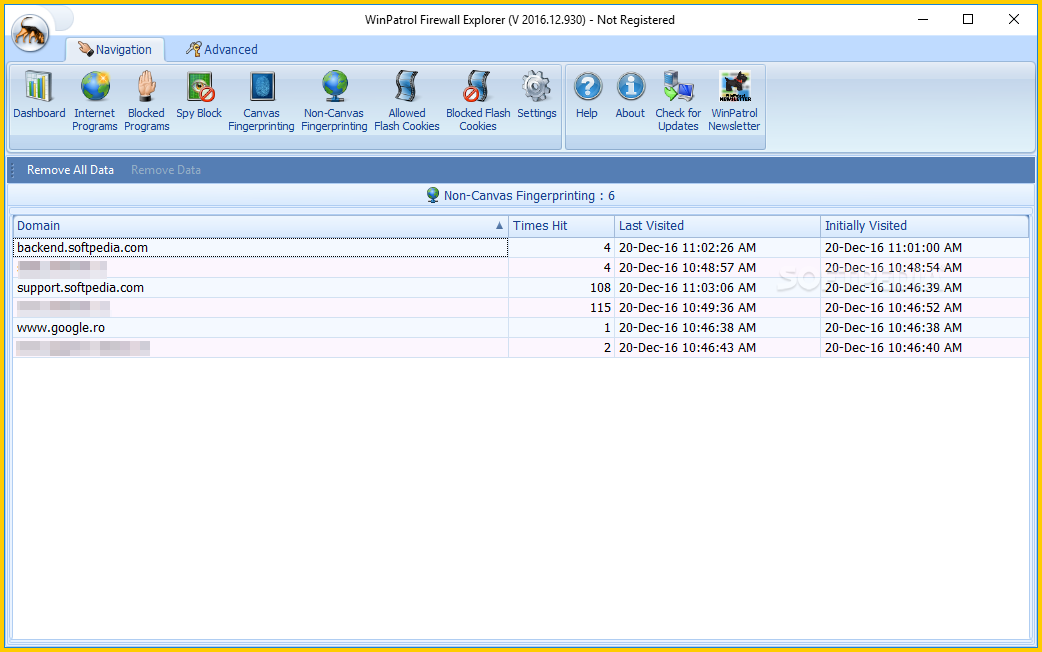Sort by Times Hit column header
1042x652 pixels.
point(562,226)
